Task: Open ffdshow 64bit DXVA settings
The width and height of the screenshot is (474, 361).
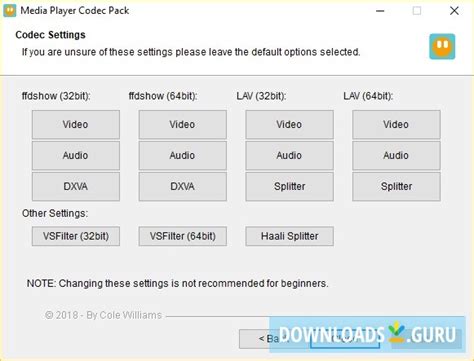Action: (183, 186)
